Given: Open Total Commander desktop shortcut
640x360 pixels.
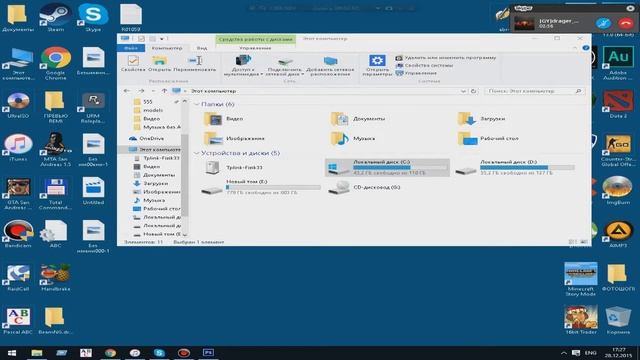Looking at the screenshot, I should [x=55, y=193].
